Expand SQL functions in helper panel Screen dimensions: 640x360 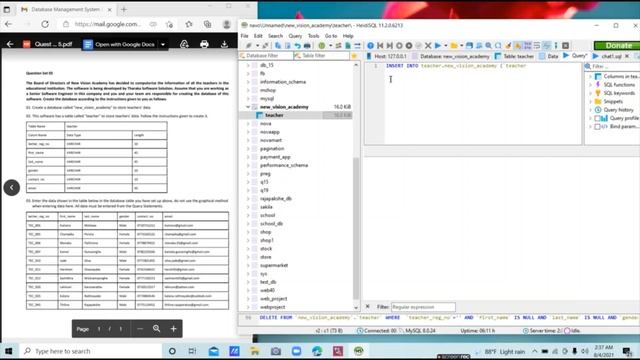pyautogui.click(x=590, y=85)
